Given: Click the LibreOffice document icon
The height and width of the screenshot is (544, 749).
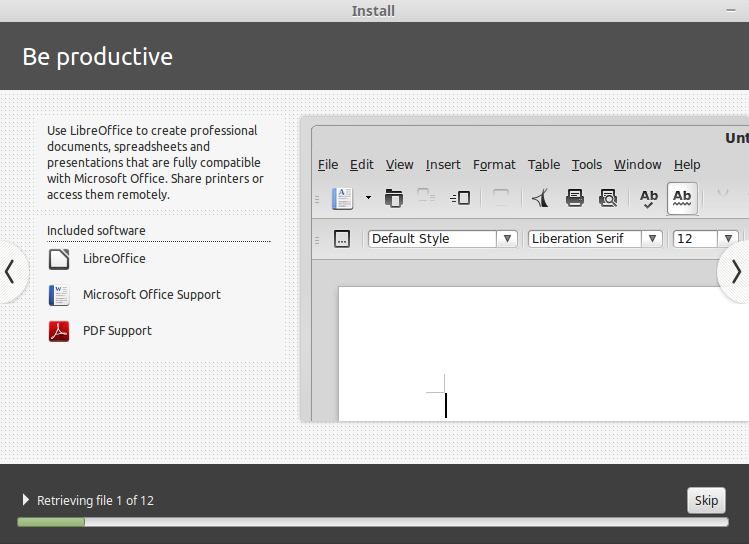Looking at the screenshot, I should click(x=59, y=259).
